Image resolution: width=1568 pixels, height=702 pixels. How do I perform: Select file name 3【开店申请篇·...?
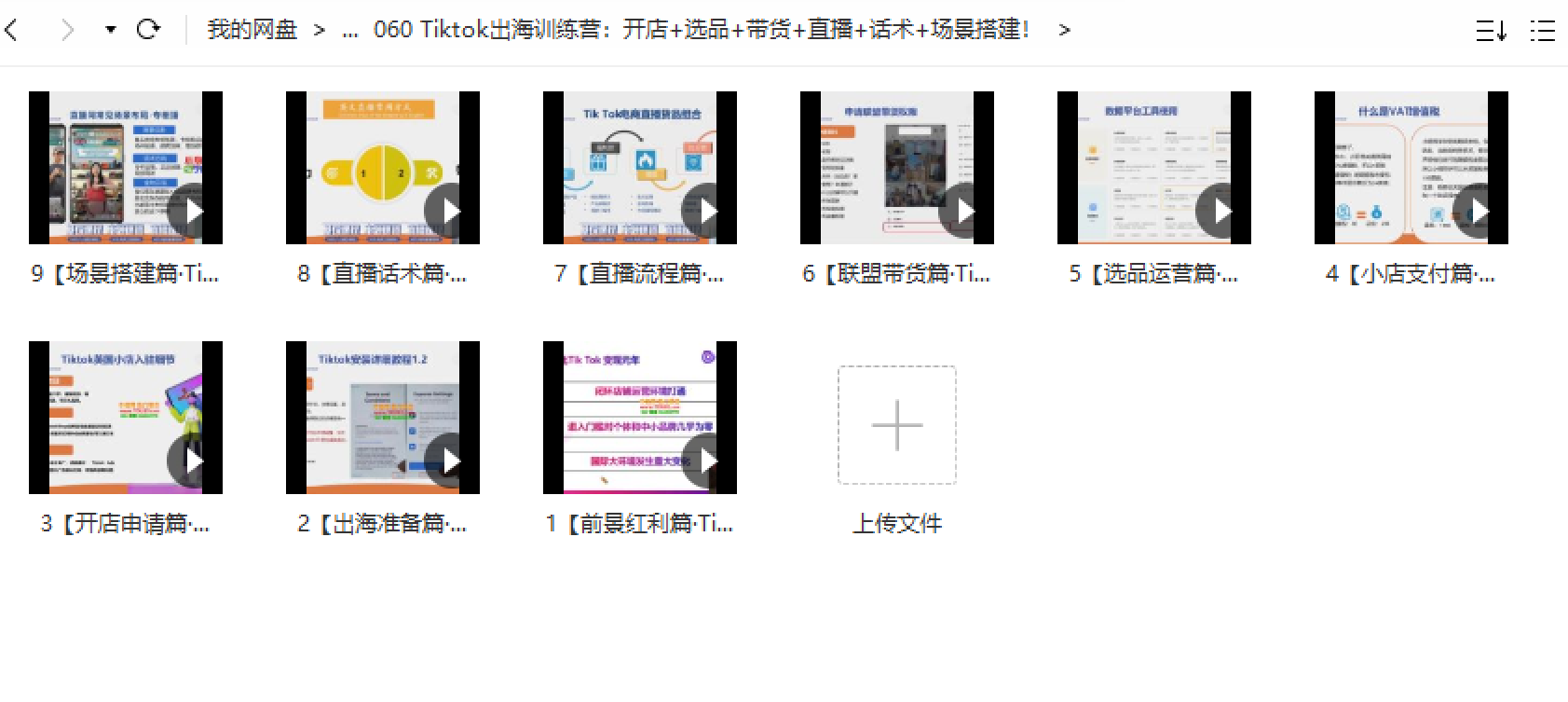(x=126, y=523)
